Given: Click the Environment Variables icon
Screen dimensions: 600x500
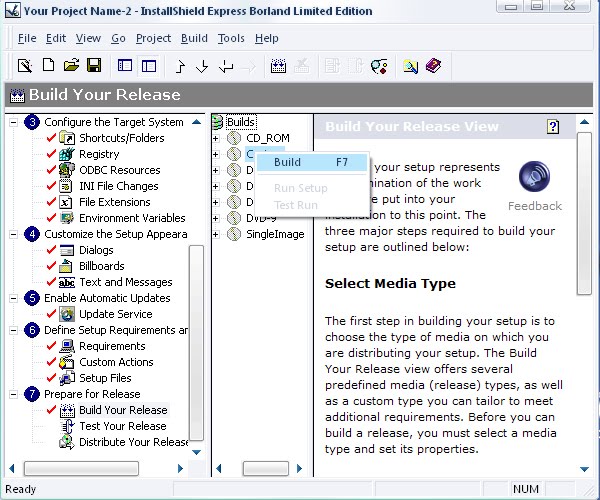Looking at the screenshot, I should pos(67,218).
